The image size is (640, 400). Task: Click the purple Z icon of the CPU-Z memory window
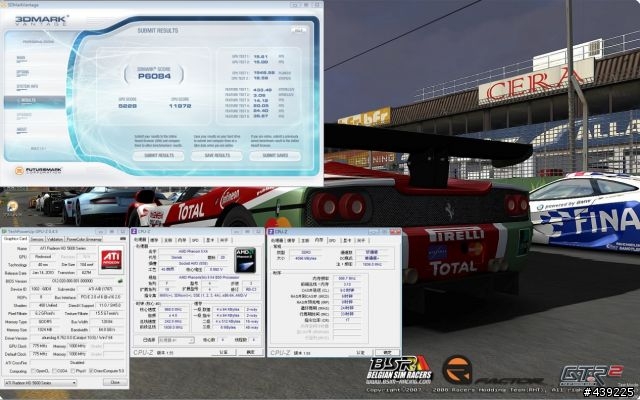[271, 231]
